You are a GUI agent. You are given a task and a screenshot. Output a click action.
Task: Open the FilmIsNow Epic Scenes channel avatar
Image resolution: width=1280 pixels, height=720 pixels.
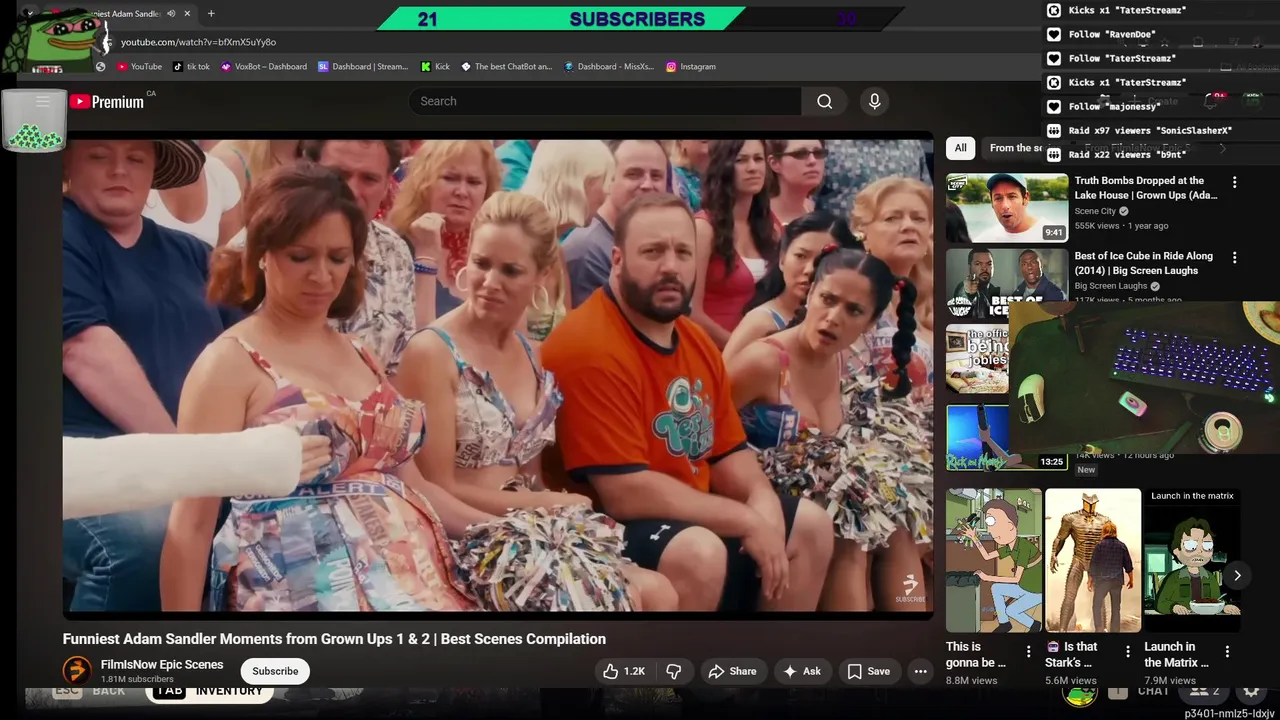click(x=77, y=671)
